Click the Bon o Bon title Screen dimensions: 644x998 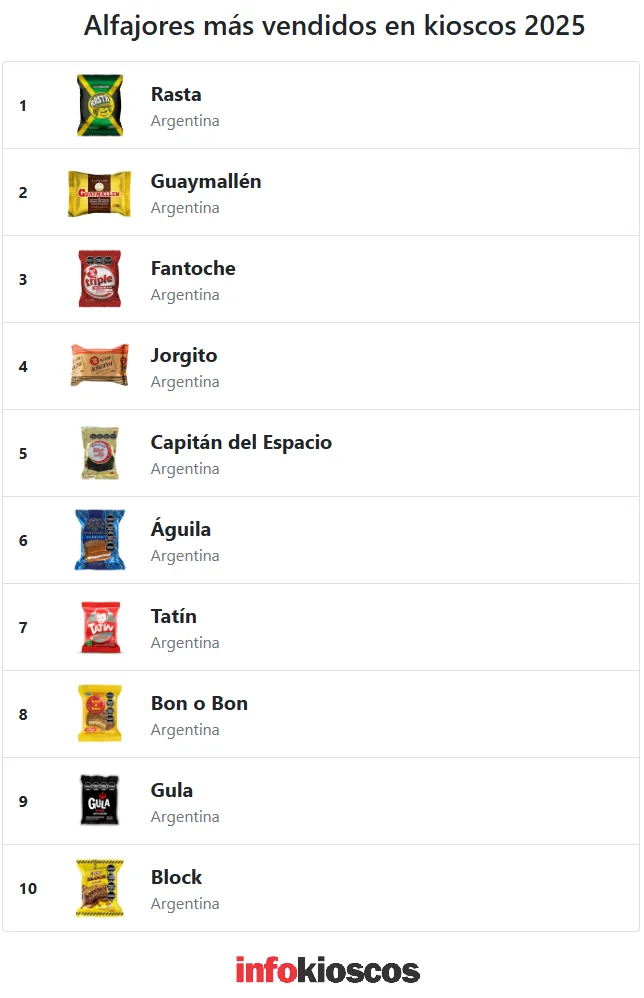click(x=199, y=704)
